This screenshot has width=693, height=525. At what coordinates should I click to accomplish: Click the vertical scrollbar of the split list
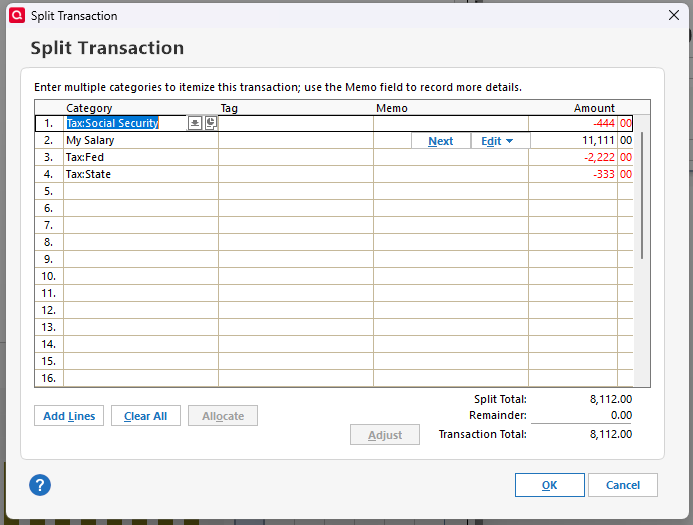coord(642,195)
